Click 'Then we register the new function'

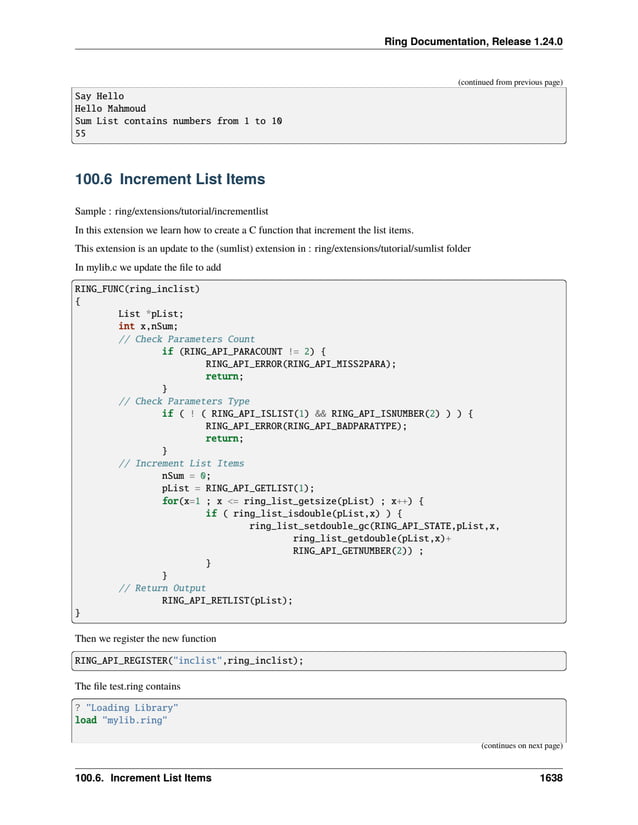pos(146,639)
